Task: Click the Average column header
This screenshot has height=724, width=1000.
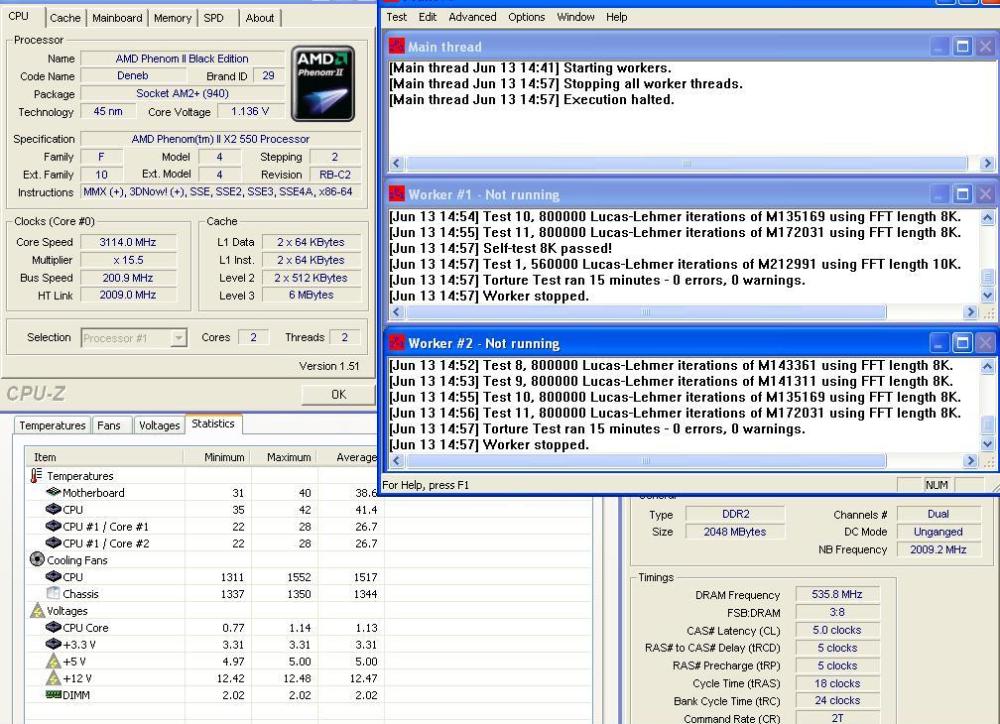Action: click(351, 457)
